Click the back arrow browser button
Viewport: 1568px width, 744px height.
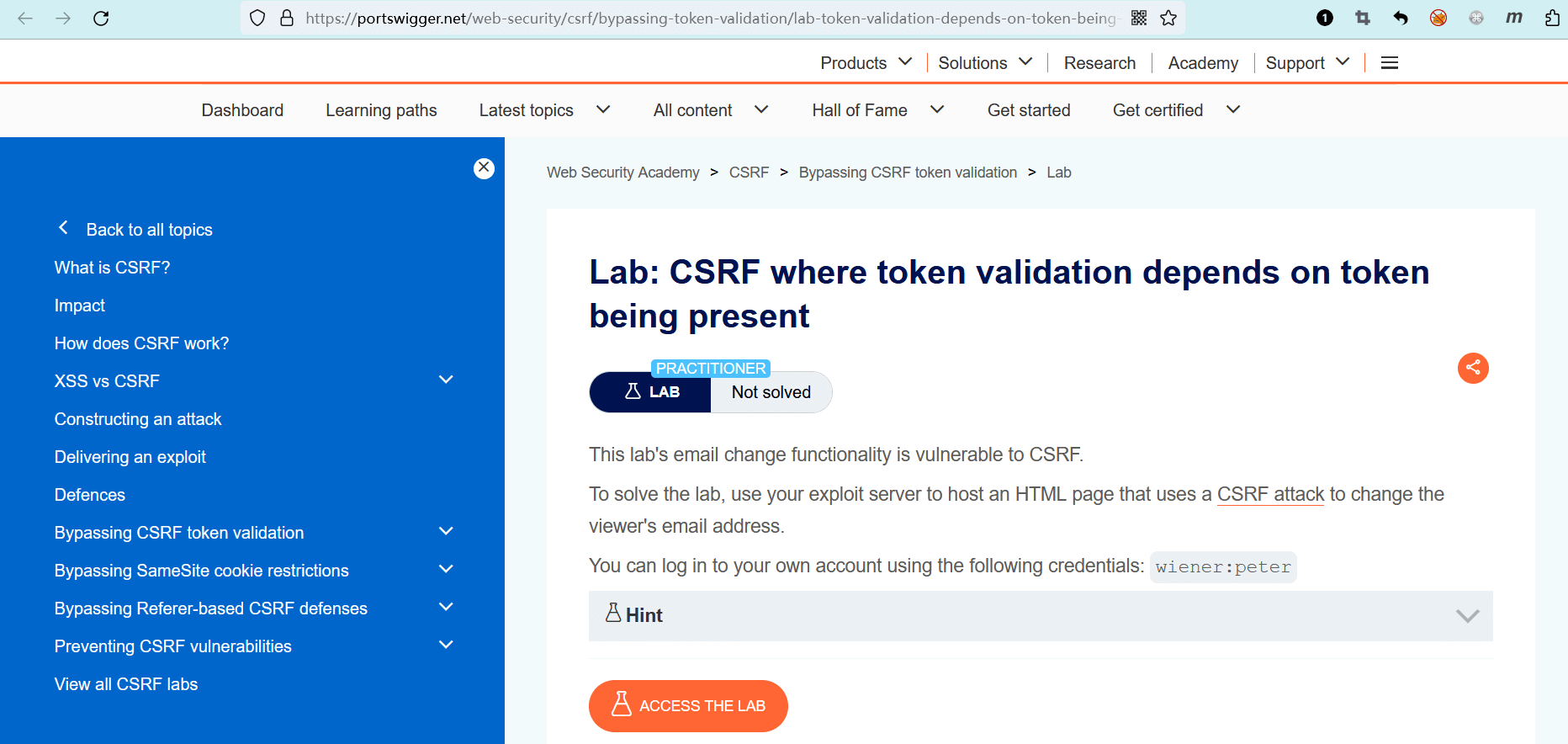tap(25, 19)
